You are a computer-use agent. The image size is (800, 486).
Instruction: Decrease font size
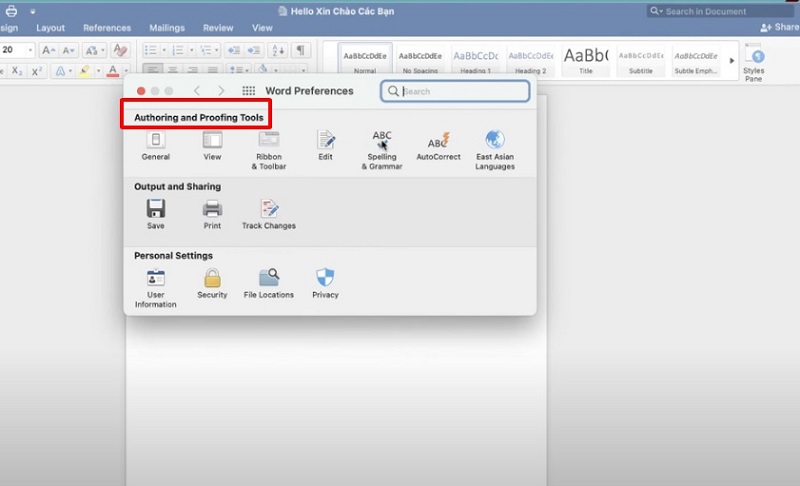tap(68, 50)
